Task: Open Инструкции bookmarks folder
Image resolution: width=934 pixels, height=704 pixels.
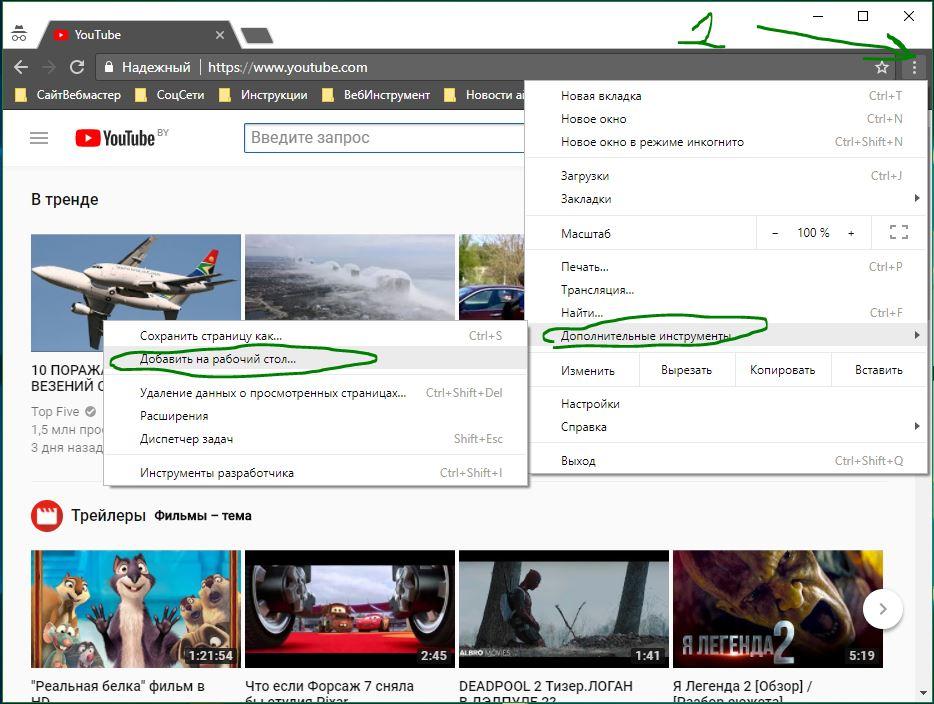Action: (x=263, y=95)
